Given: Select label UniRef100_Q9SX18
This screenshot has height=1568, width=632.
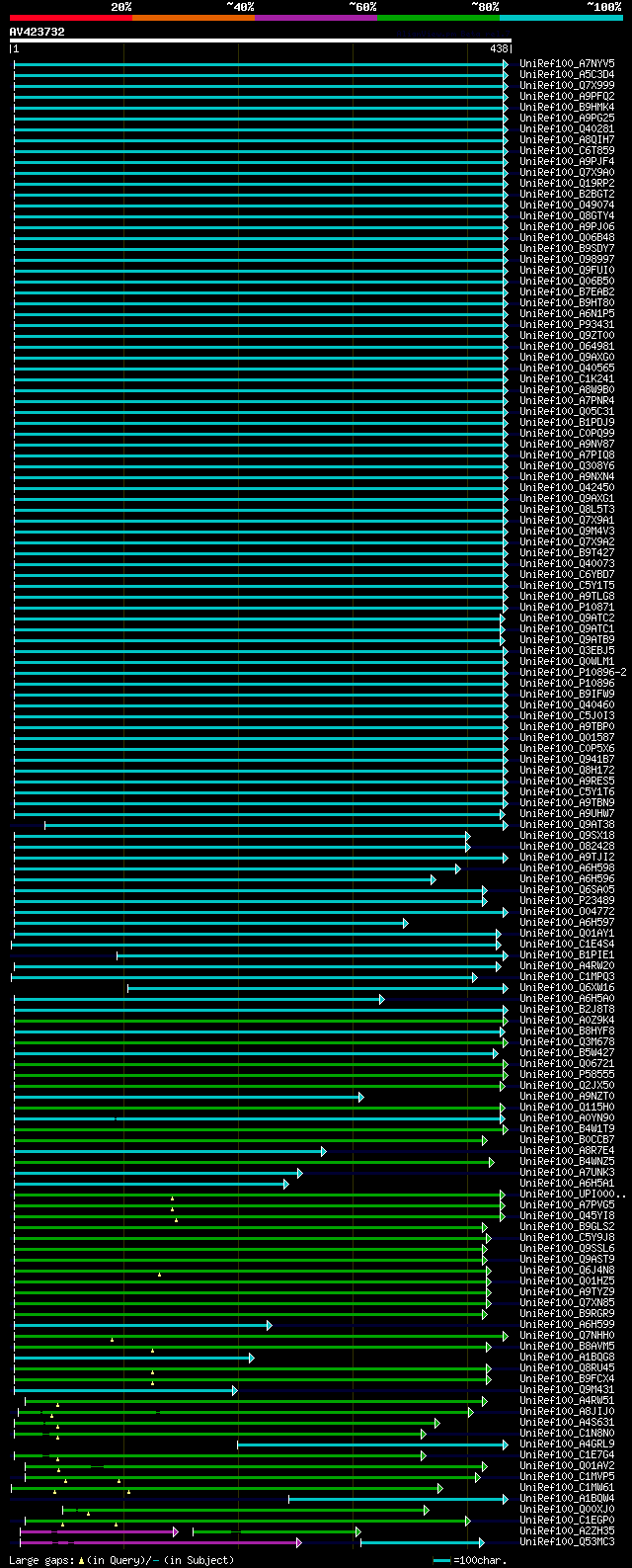Looking at the screenshot, I should pyautogui.click(x=567, y=835).
